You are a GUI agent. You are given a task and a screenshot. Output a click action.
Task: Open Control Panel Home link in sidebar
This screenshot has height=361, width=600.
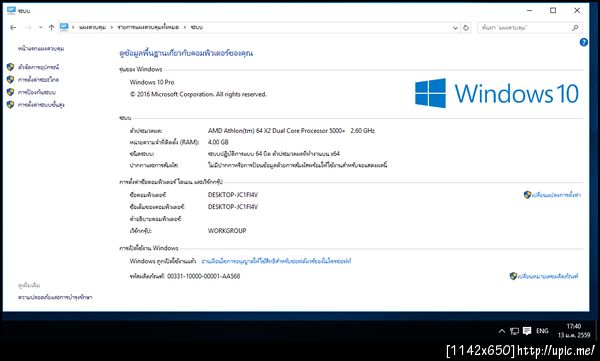pyautogui.click(x=41, y=49)
